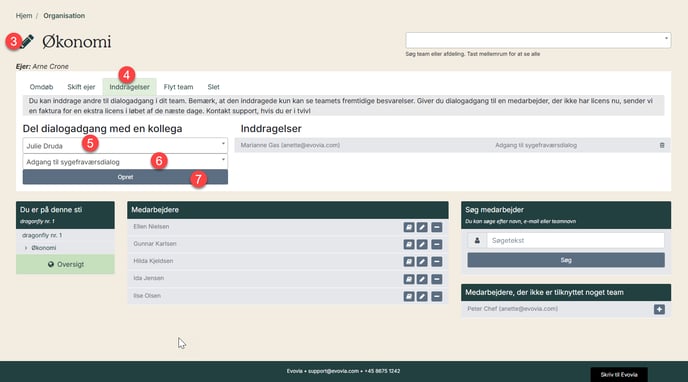Screen dimensions: 688x382
Task: Click the Gunnar Karlsen employee name
Action: click(155, 244)
